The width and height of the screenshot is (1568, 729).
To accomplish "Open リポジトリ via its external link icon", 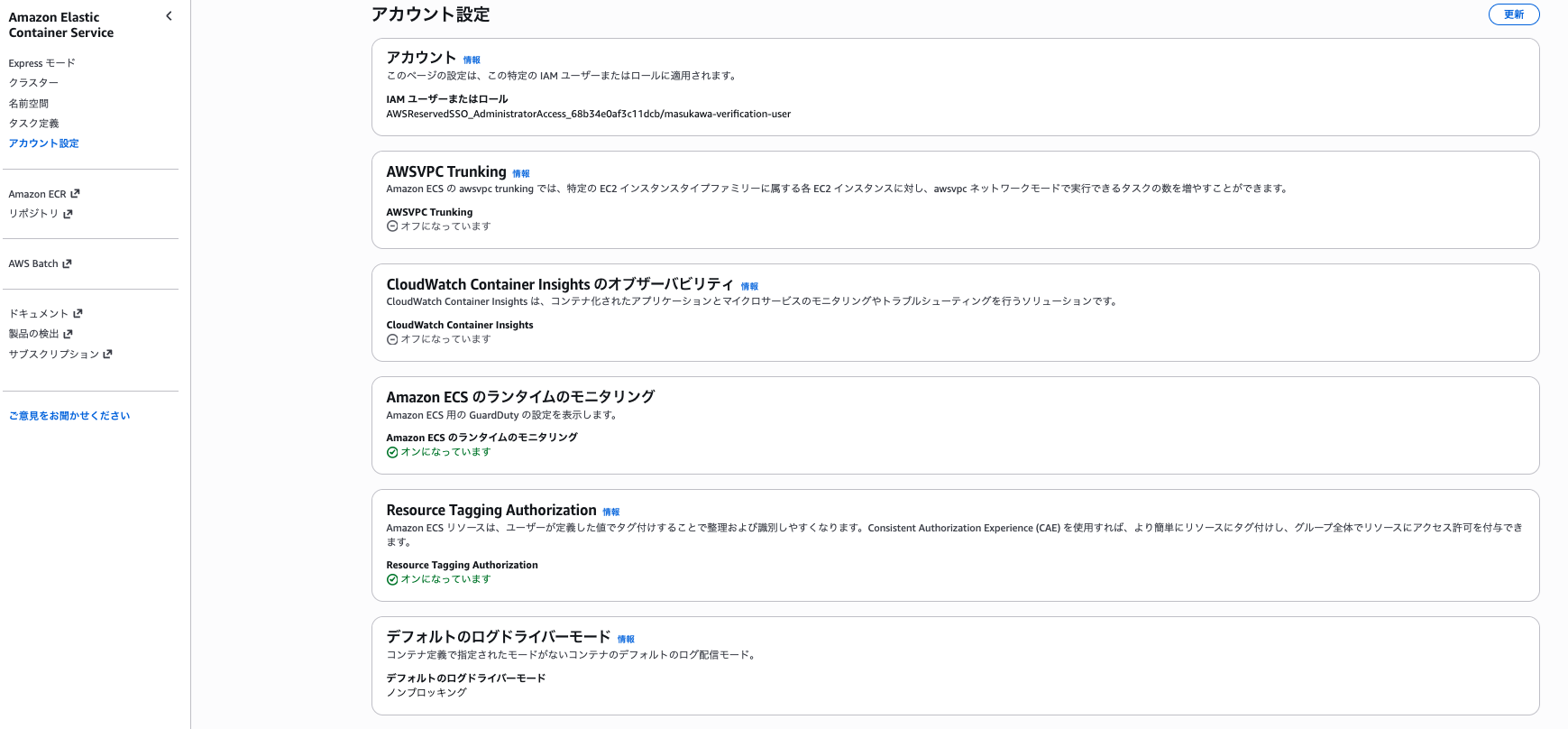I will [x=68, y=214].
